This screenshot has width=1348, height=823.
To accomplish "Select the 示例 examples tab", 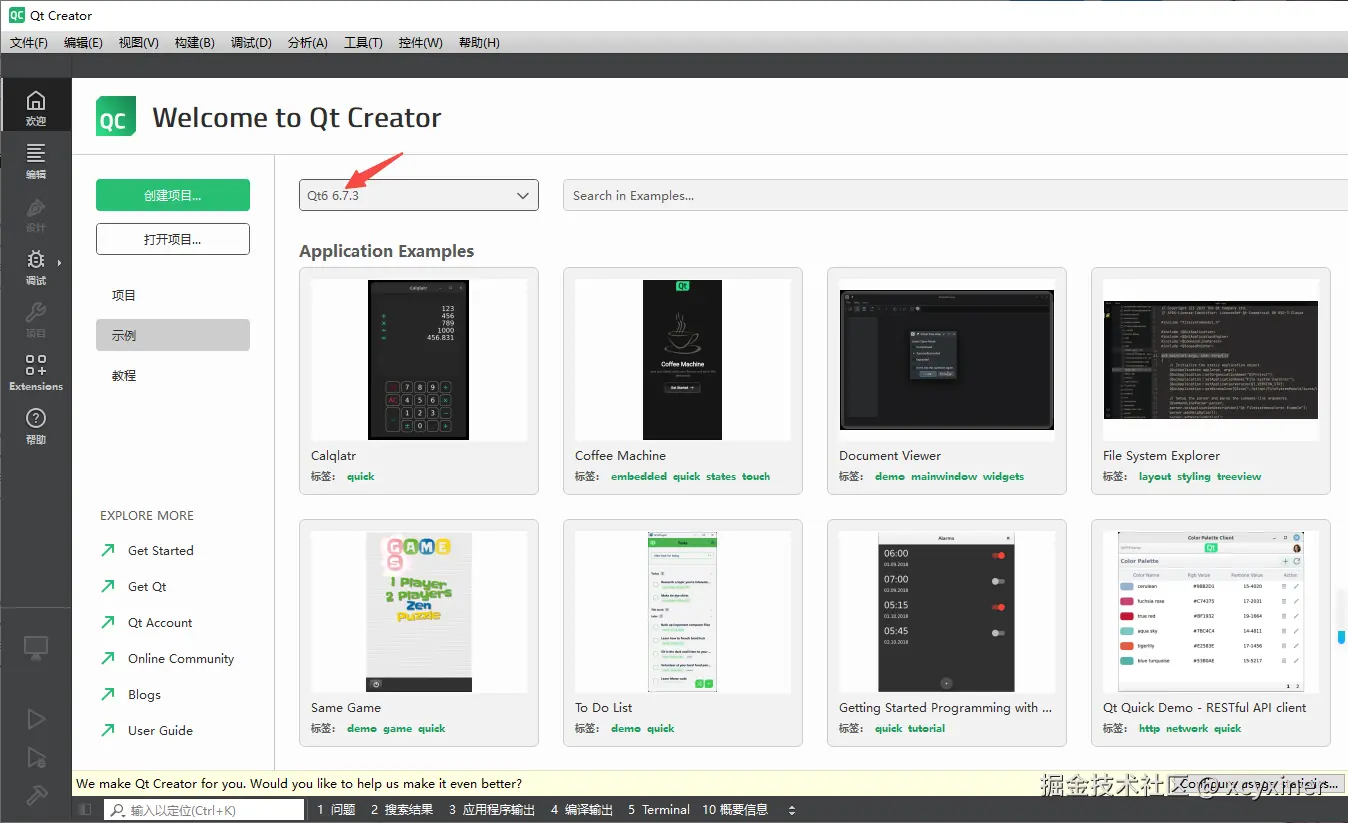I will point(173,335).
